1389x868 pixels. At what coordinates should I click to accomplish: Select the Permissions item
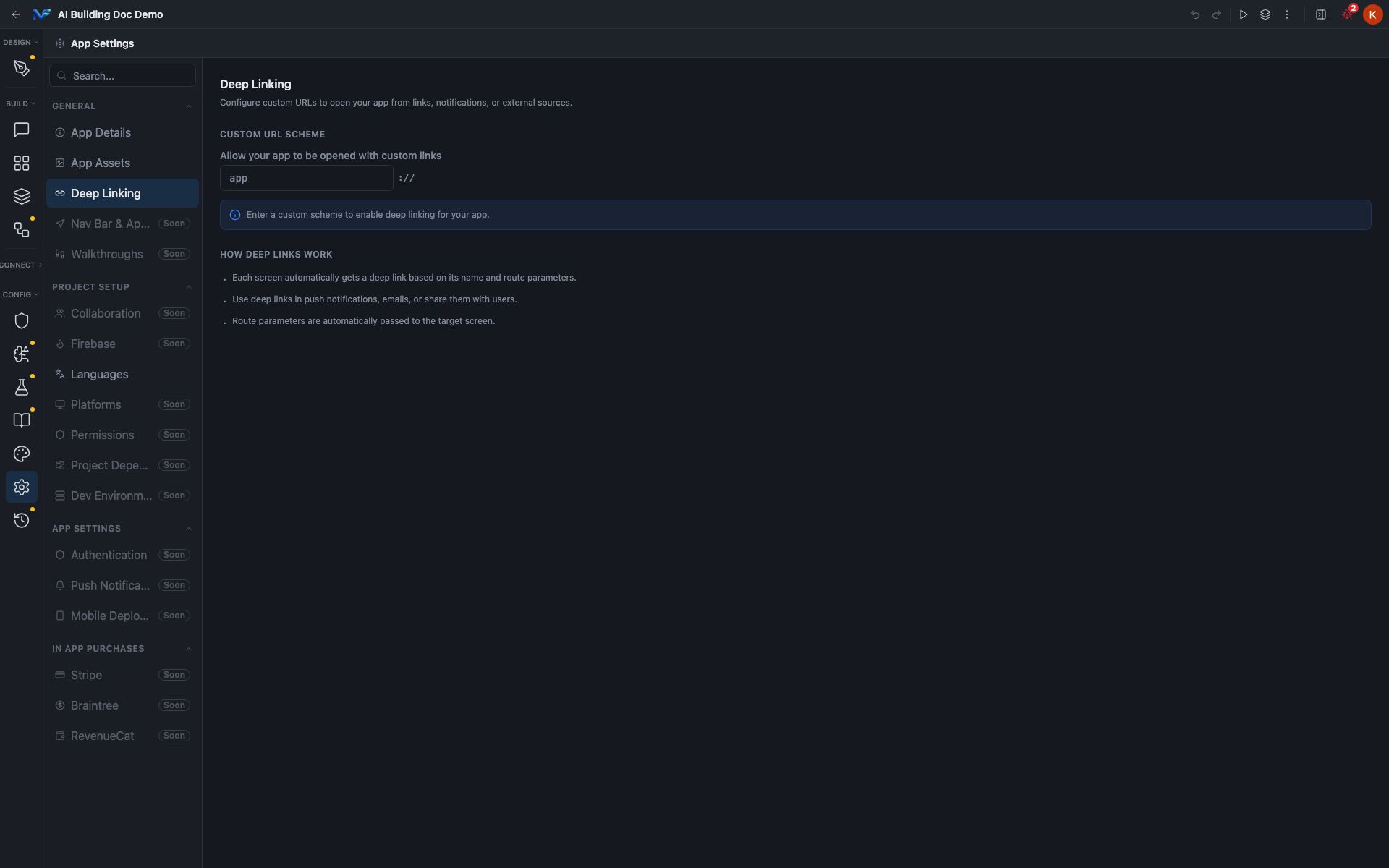tap(122, 435)
